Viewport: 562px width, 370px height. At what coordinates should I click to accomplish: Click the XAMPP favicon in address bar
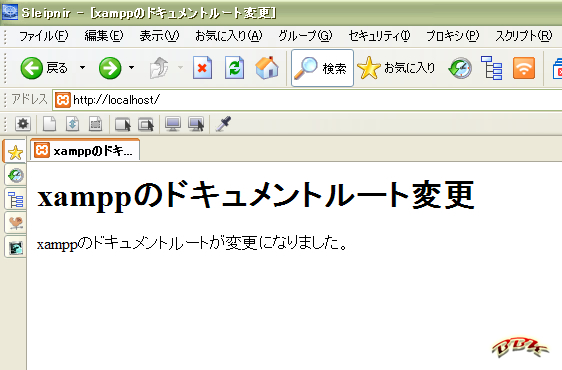click(x=62, y=100)
